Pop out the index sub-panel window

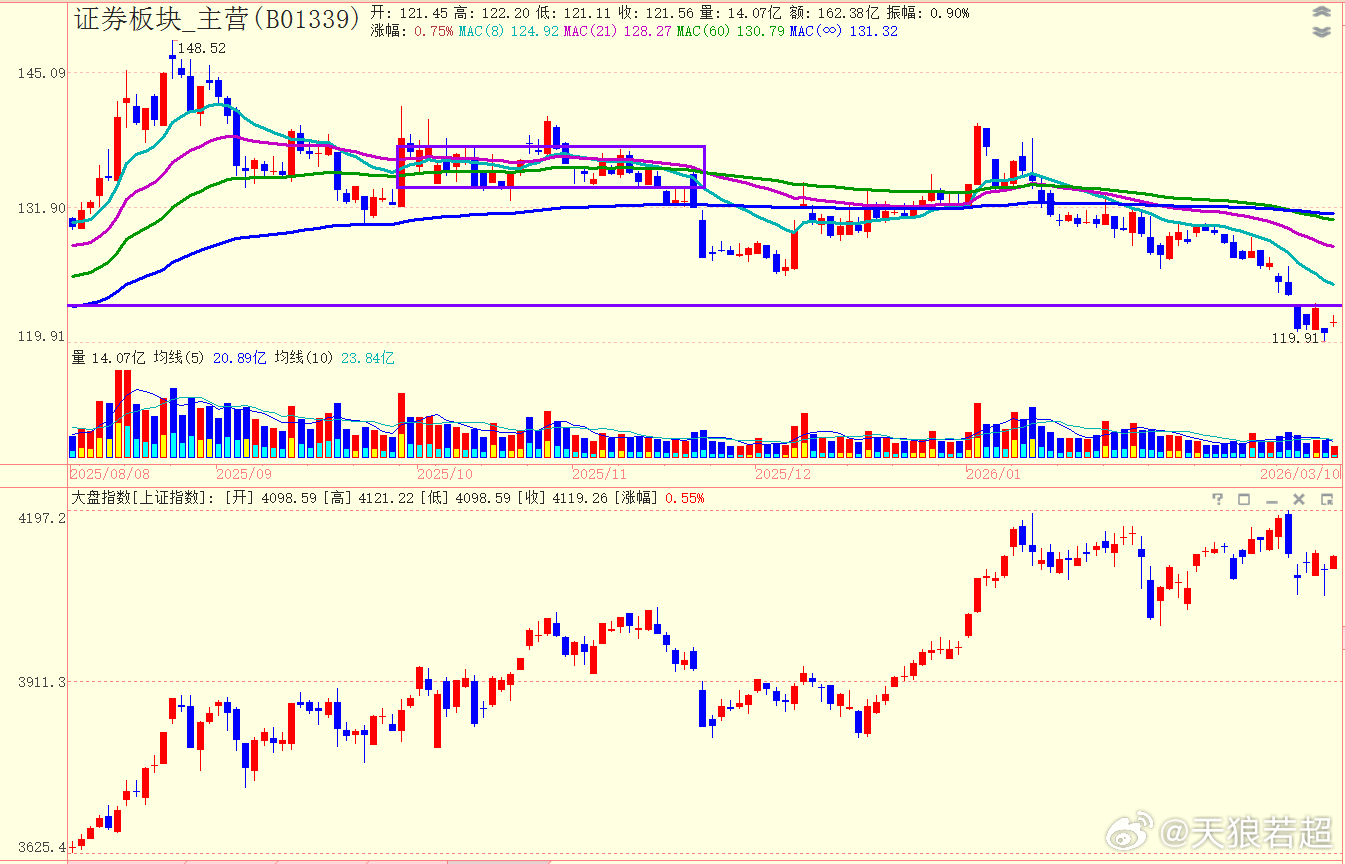[x=1326, y=499]
